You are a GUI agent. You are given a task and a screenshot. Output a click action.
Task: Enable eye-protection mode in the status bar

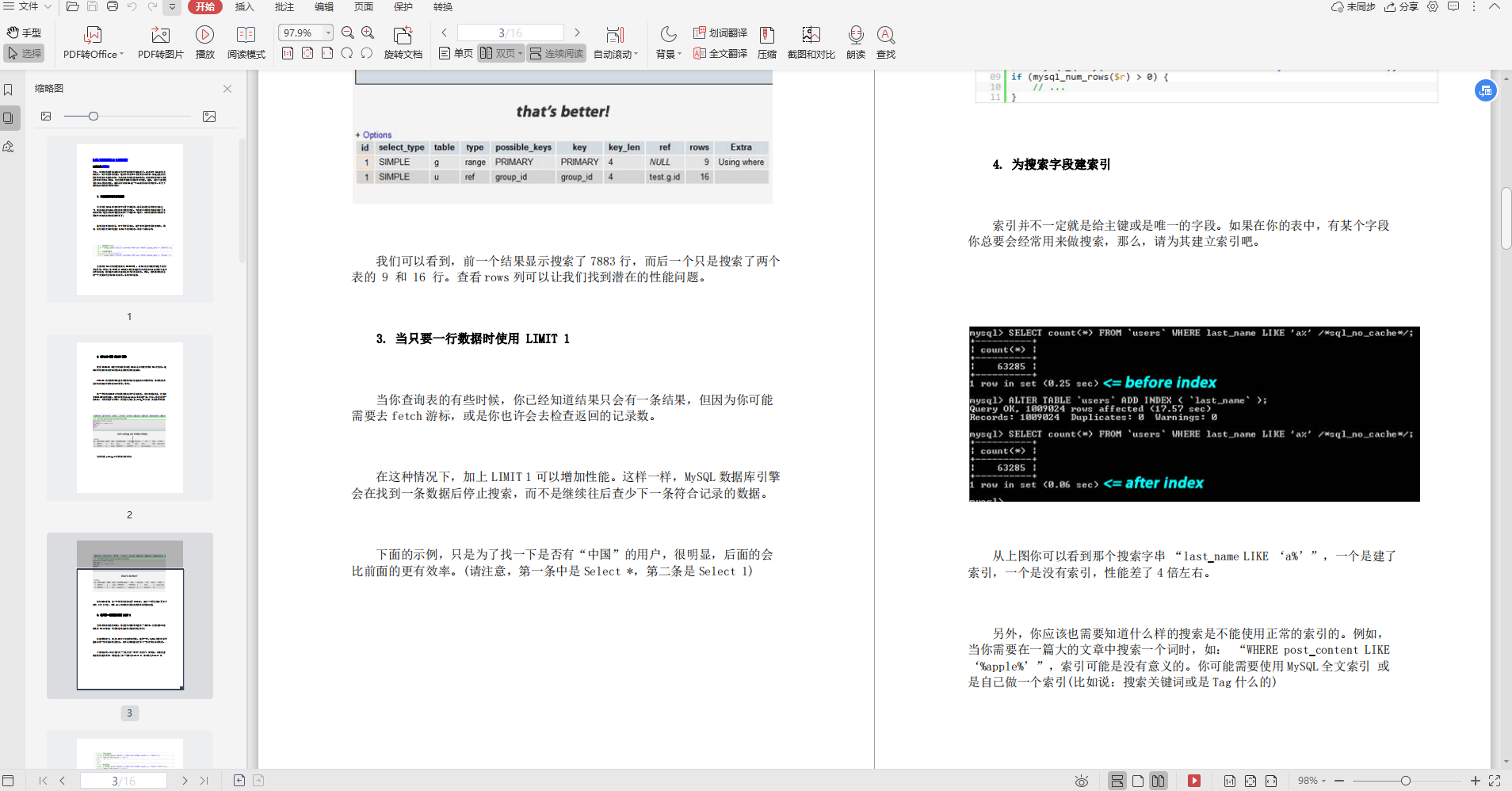[x=1080, y=781]
